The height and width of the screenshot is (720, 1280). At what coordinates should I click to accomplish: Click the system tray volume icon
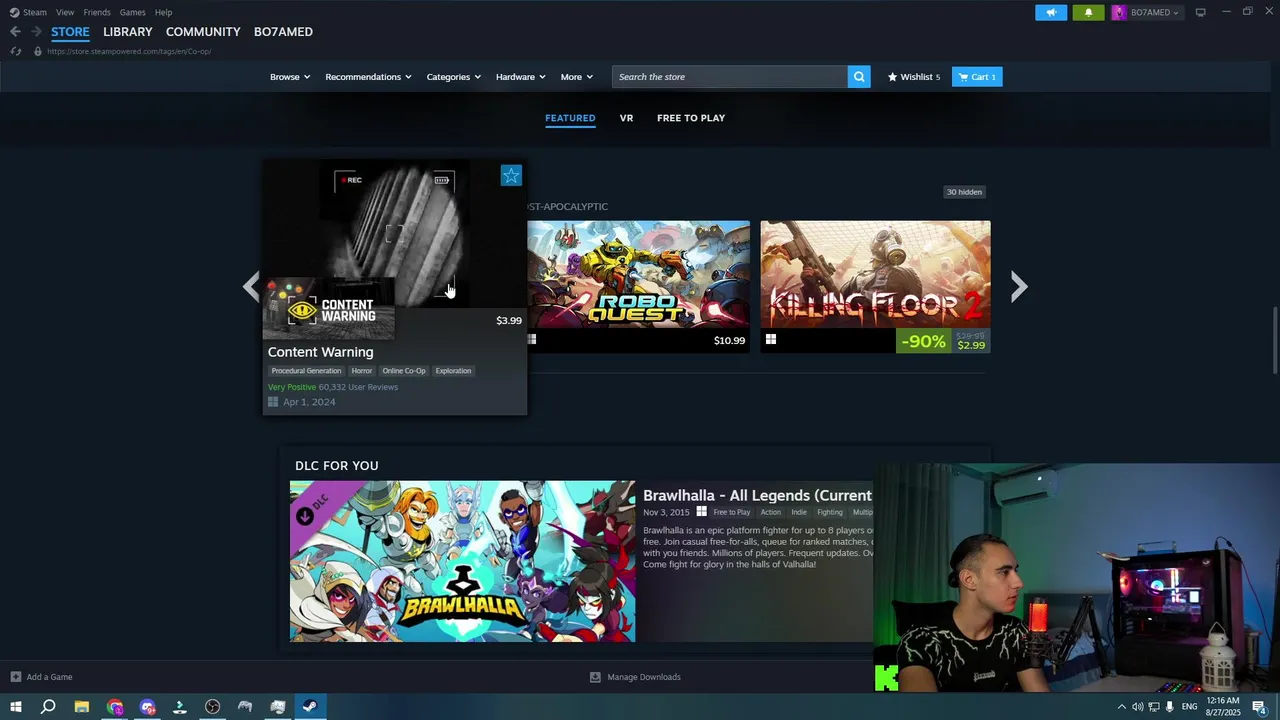1137,707
